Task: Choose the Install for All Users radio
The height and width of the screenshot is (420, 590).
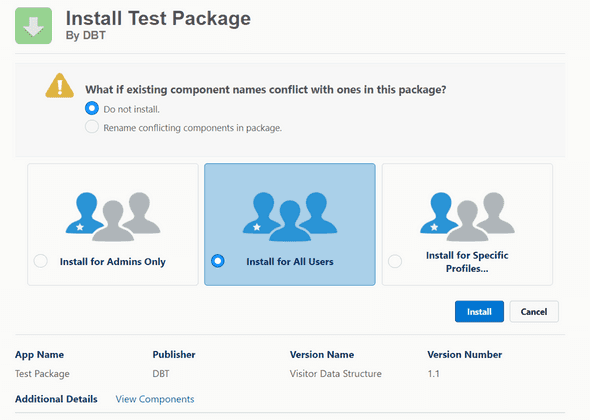Action: click(218, 261)
